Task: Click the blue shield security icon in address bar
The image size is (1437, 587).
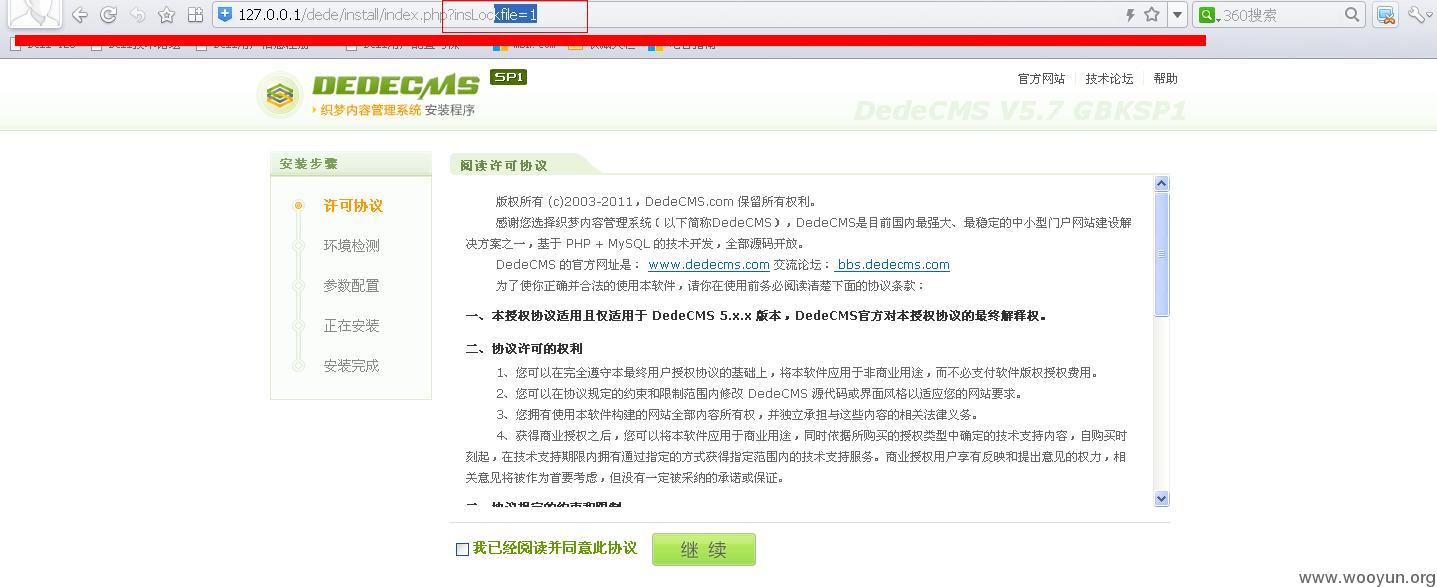Action: tap(225, 15)
